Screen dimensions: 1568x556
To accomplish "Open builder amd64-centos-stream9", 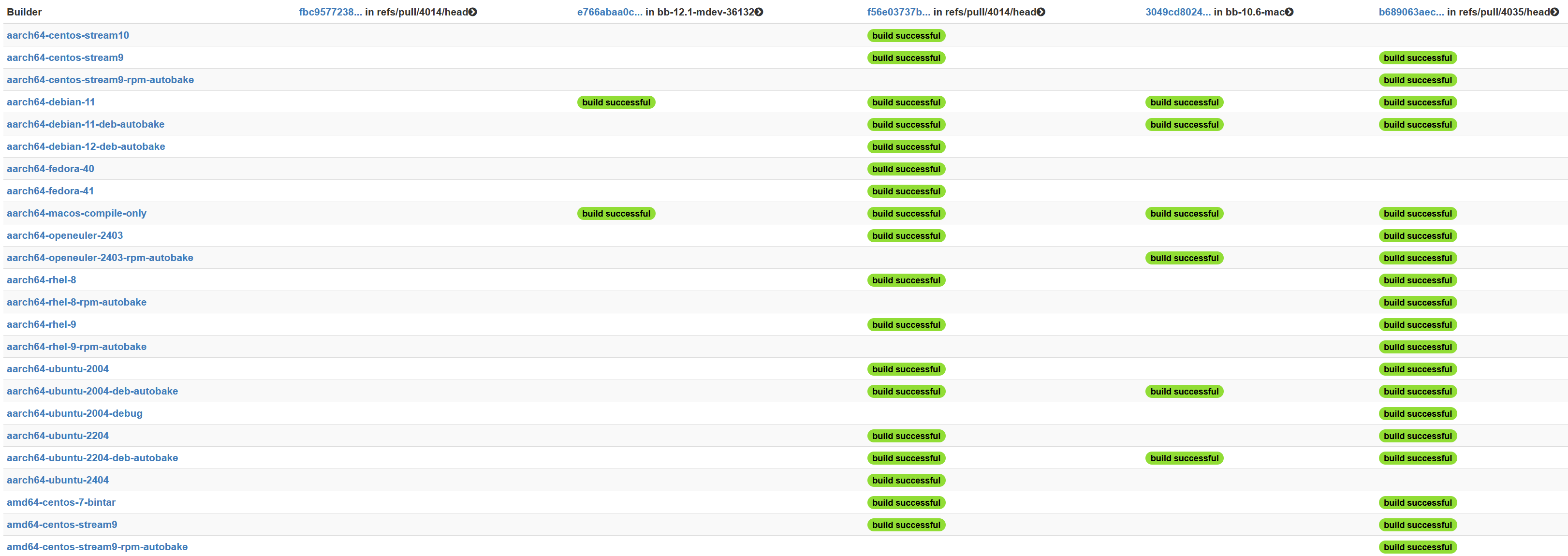I will point(62,525).
